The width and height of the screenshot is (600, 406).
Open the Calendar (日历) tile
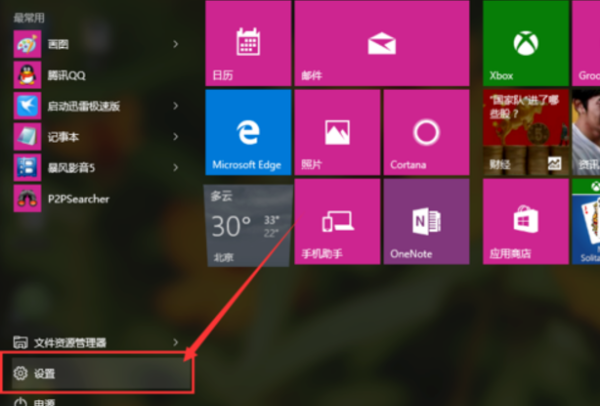248,43
